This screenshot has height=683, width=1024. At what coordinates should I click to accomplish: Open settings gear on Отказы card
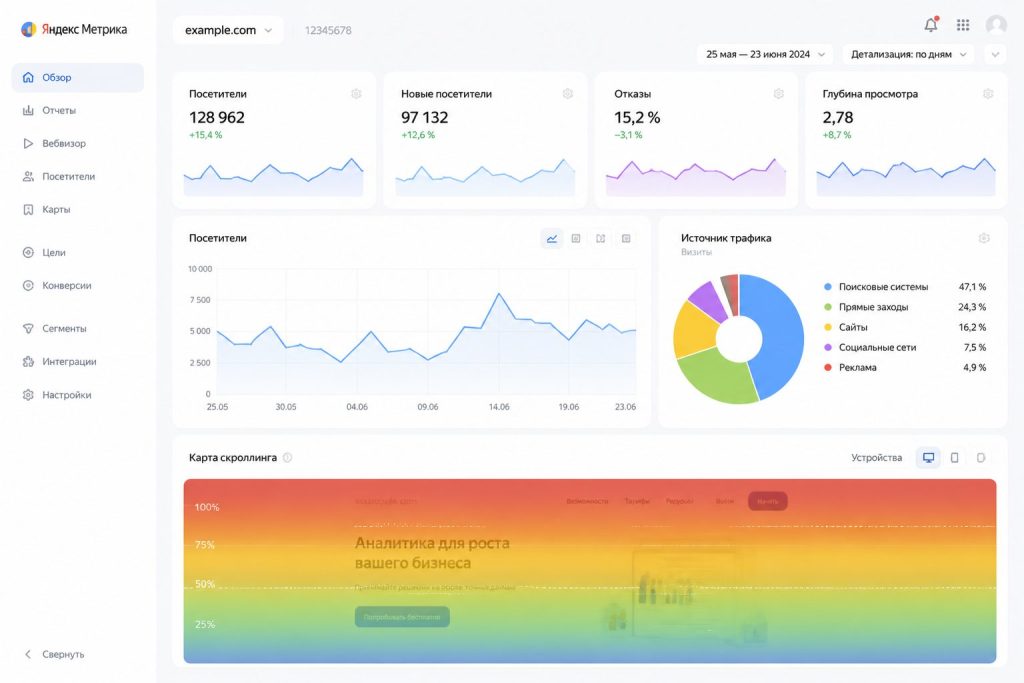pyautogui.click(x=778, y=94)
